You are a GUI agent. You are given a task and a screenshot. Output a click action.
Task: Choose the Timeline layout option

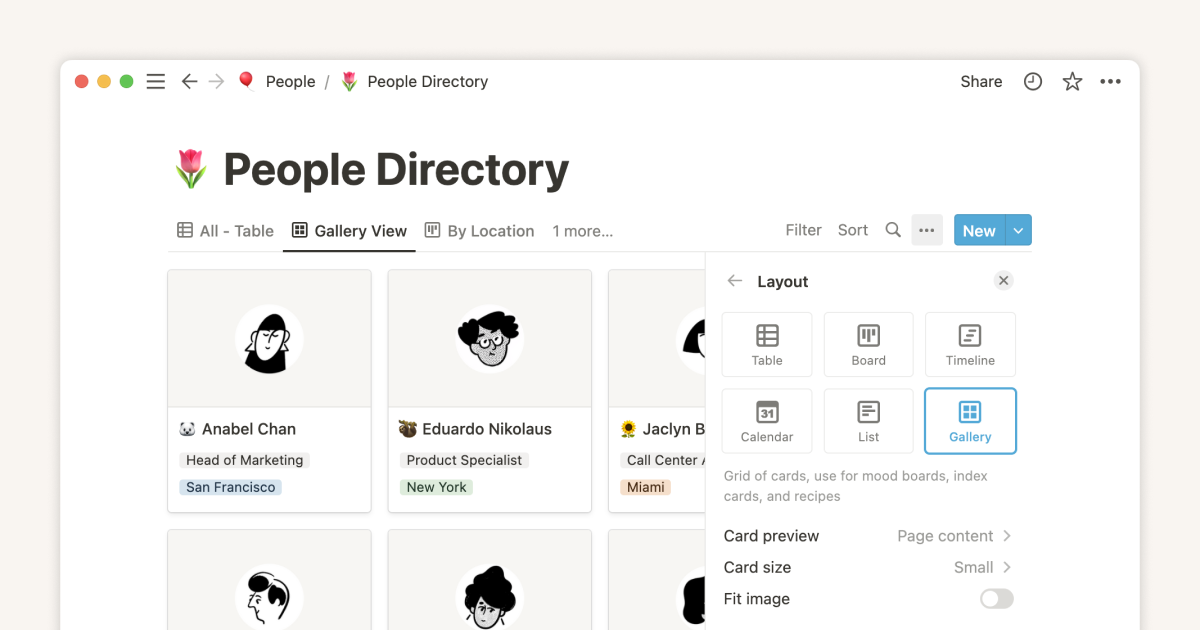970,344
